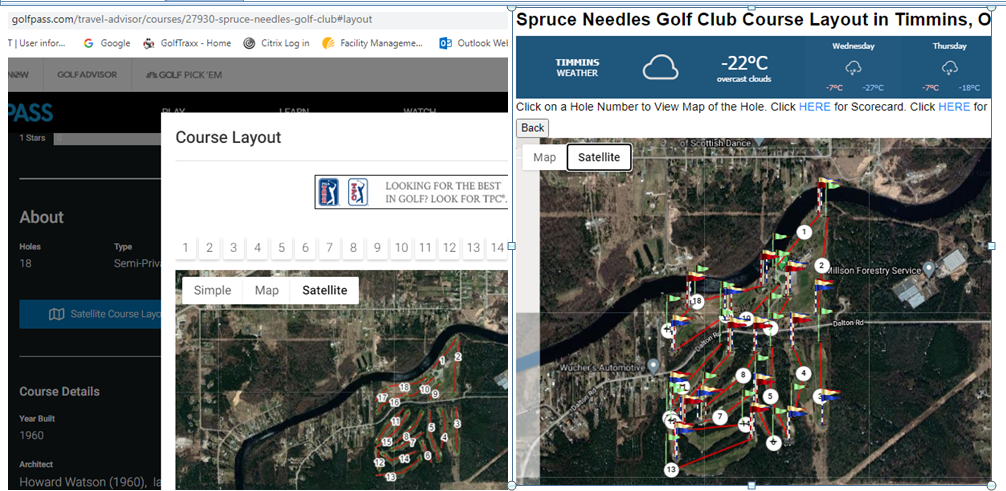Click hole 4 marker on right satellite map
The image size is (1006, 491).
pos(803,373)
